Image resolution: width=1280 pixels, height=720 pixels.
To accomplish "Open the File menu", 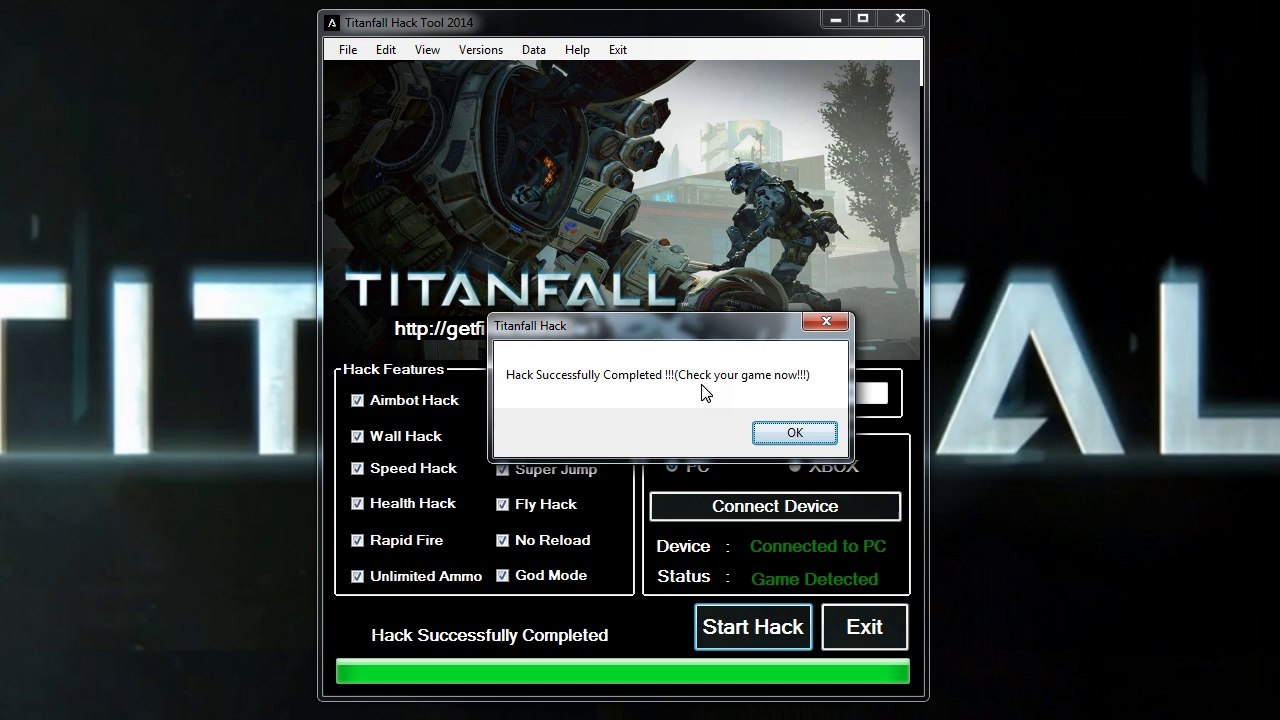I will coord(348,50).
